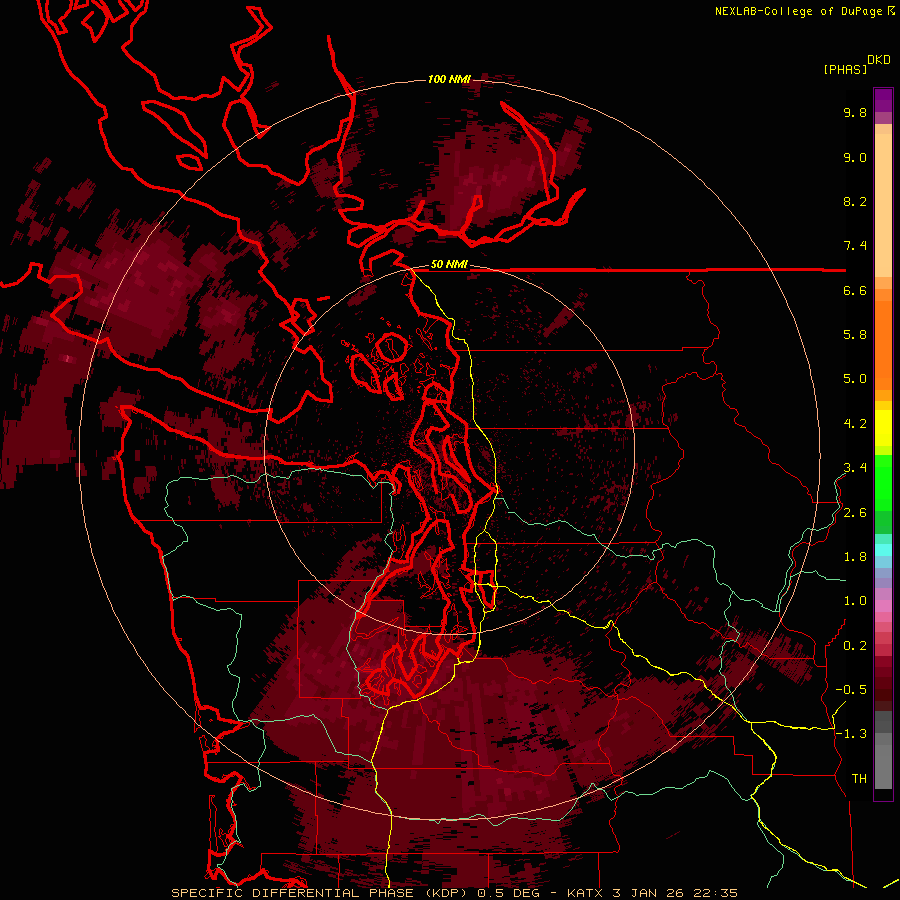900x900 pixels.
Task: Click the purple top segment of color bar
Action: (x=883, y=100)
